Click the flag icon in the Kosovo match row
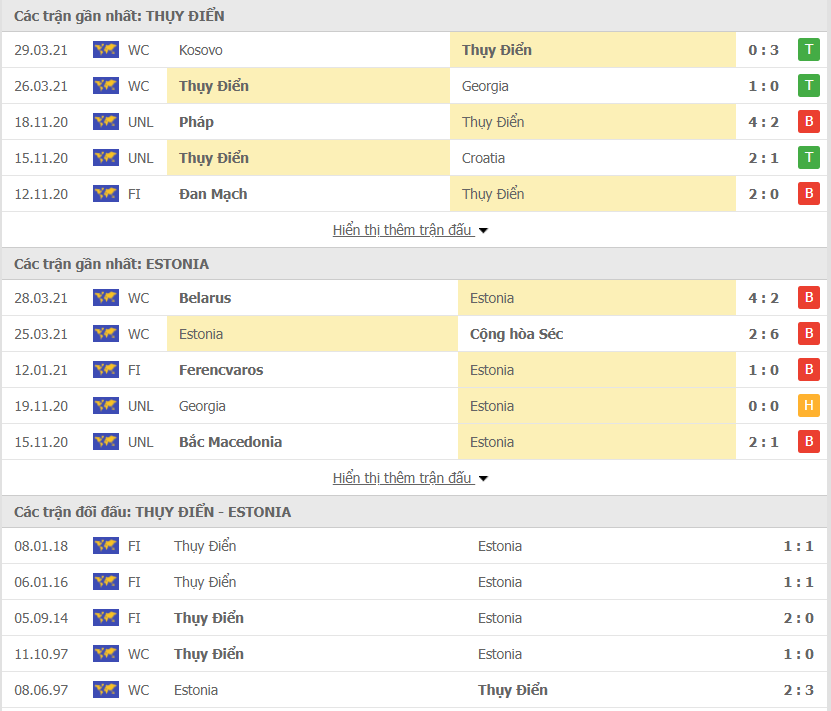This screenshot has width=831, height=711. click(105, 50)
